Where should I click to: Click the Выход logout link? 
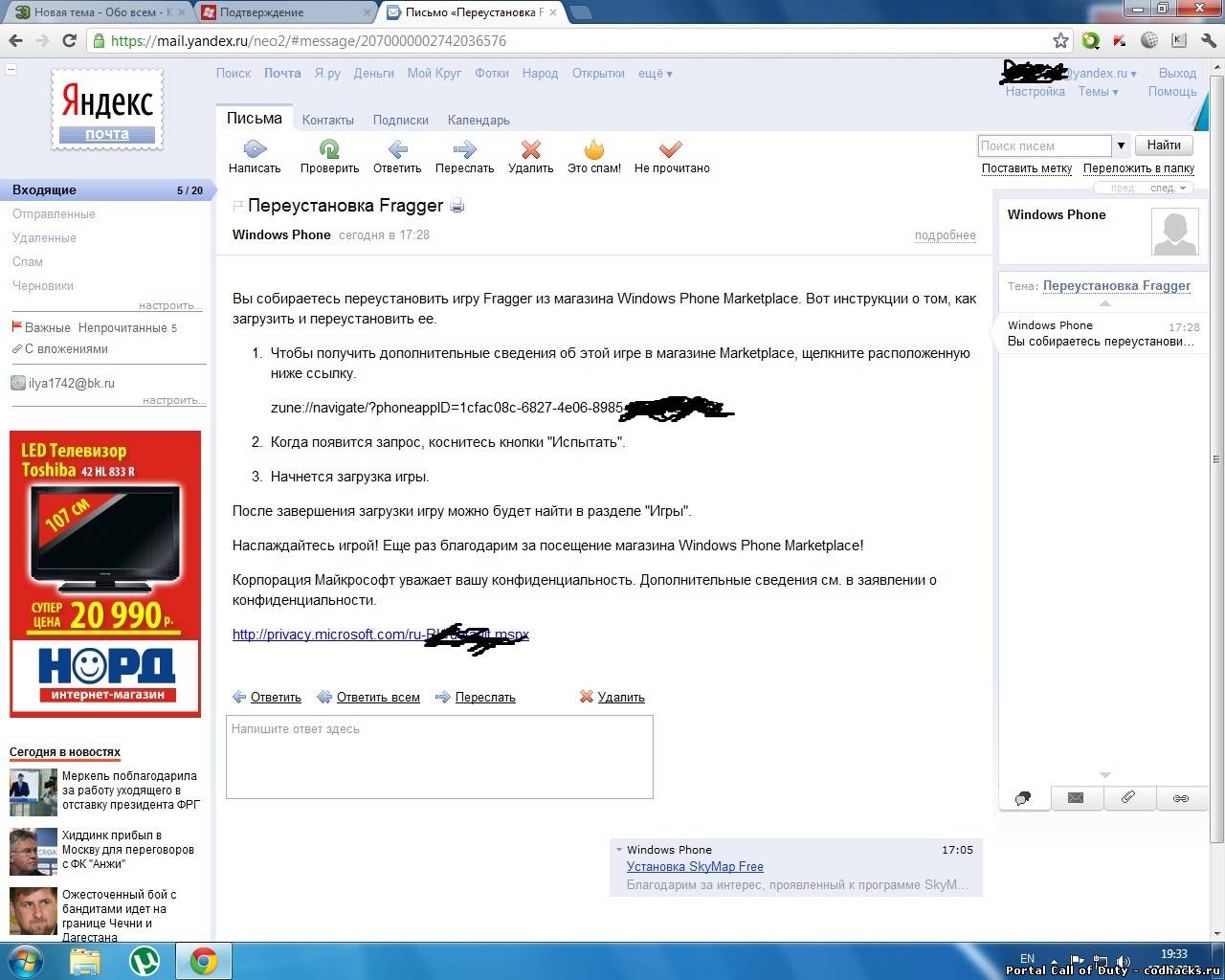[x=1177, y=73]
